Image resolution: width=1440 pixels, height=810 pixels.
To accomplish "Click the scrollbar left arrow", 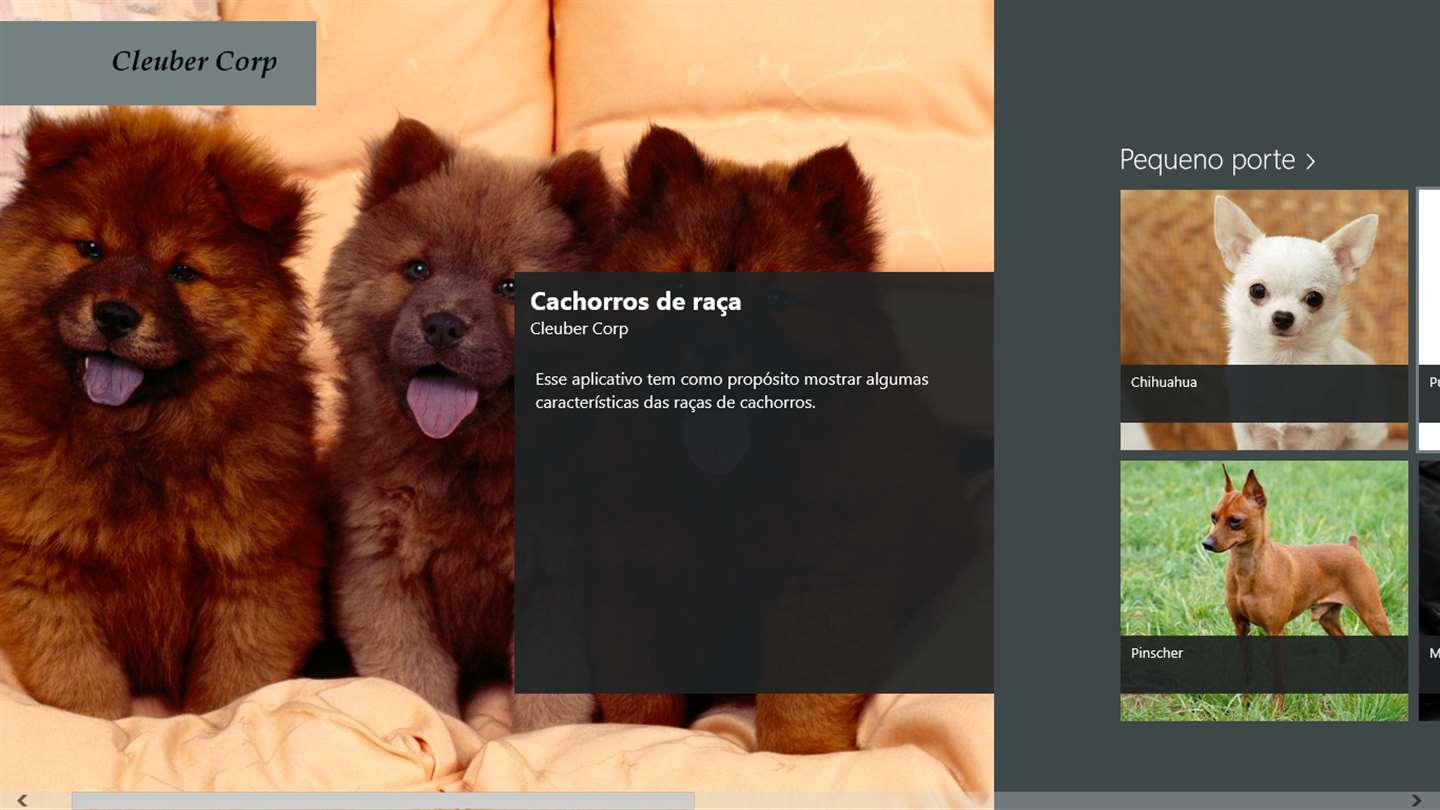I will [22, 801].
